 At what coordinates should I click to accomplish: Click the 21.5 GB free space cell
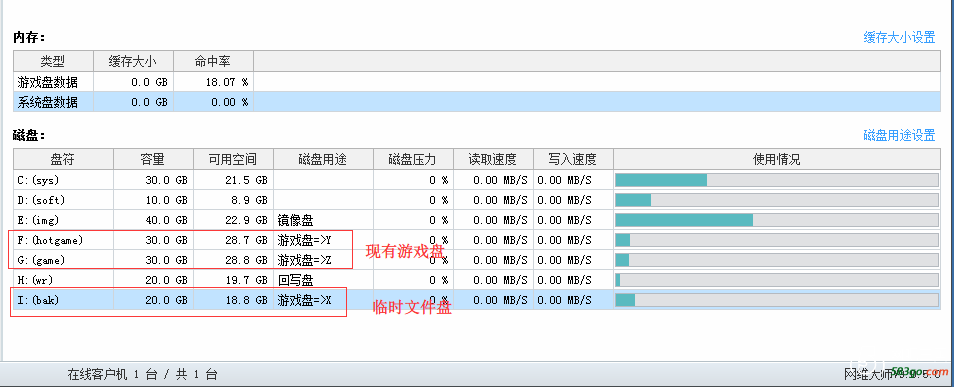pos(233,180)
